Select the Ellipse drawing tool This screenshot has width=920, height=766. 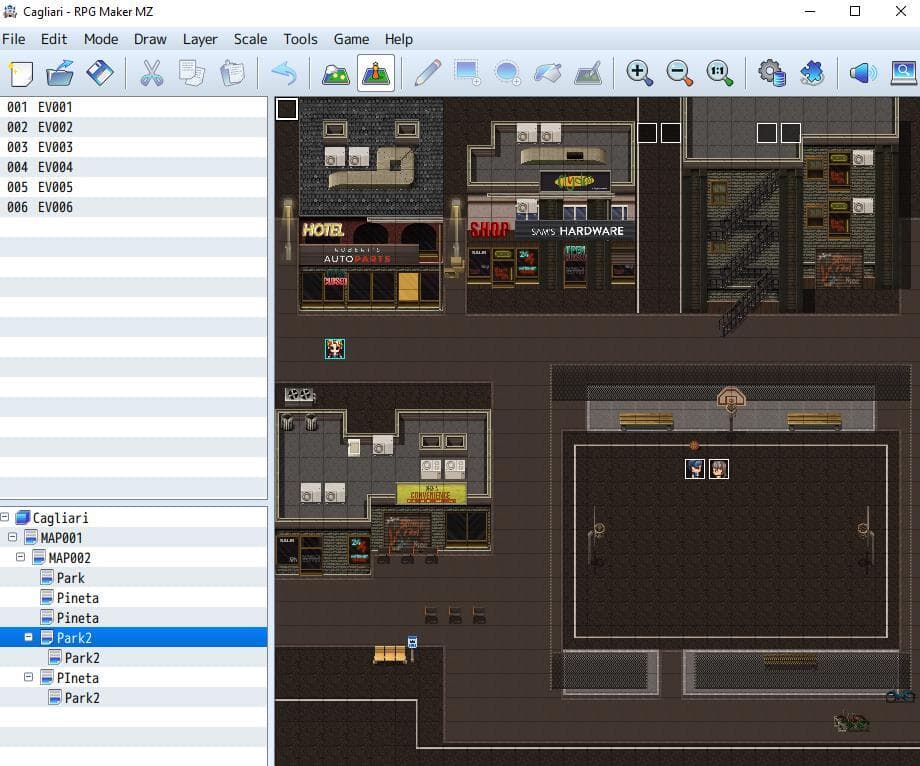[508, 73]
